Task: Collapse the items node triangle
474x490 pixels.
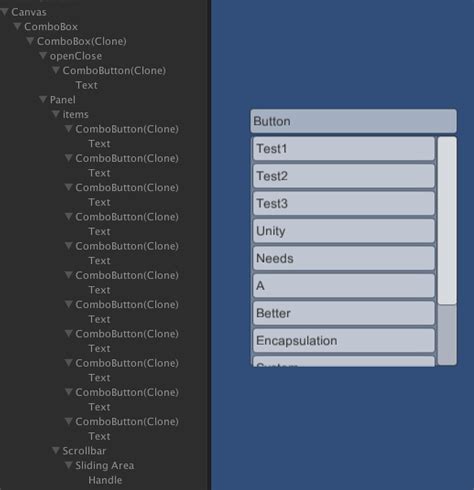Action: pyautogui.click(x=56, y=114)
